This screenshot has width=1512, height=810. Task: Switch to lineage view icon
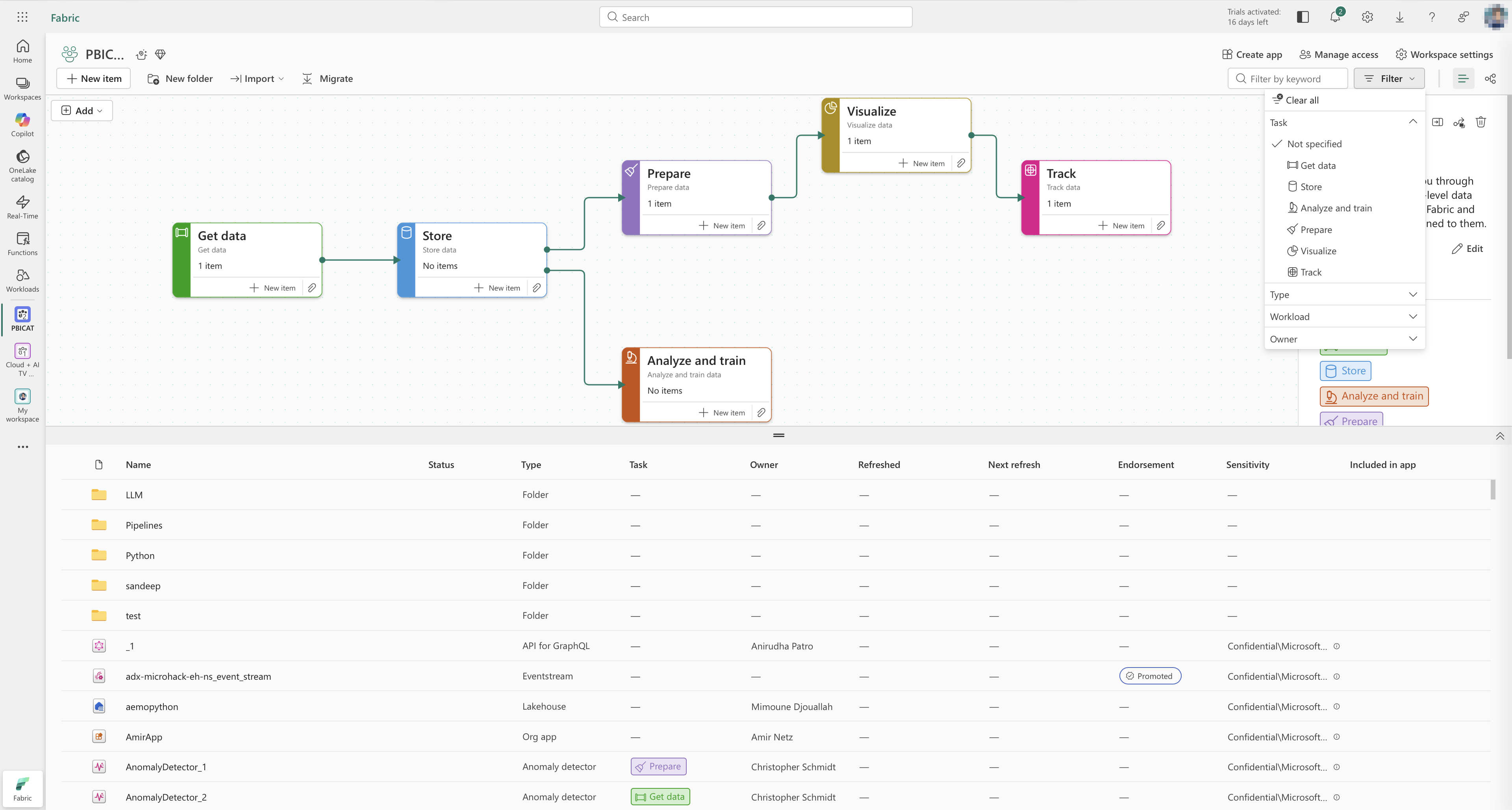click(1490, 79)
